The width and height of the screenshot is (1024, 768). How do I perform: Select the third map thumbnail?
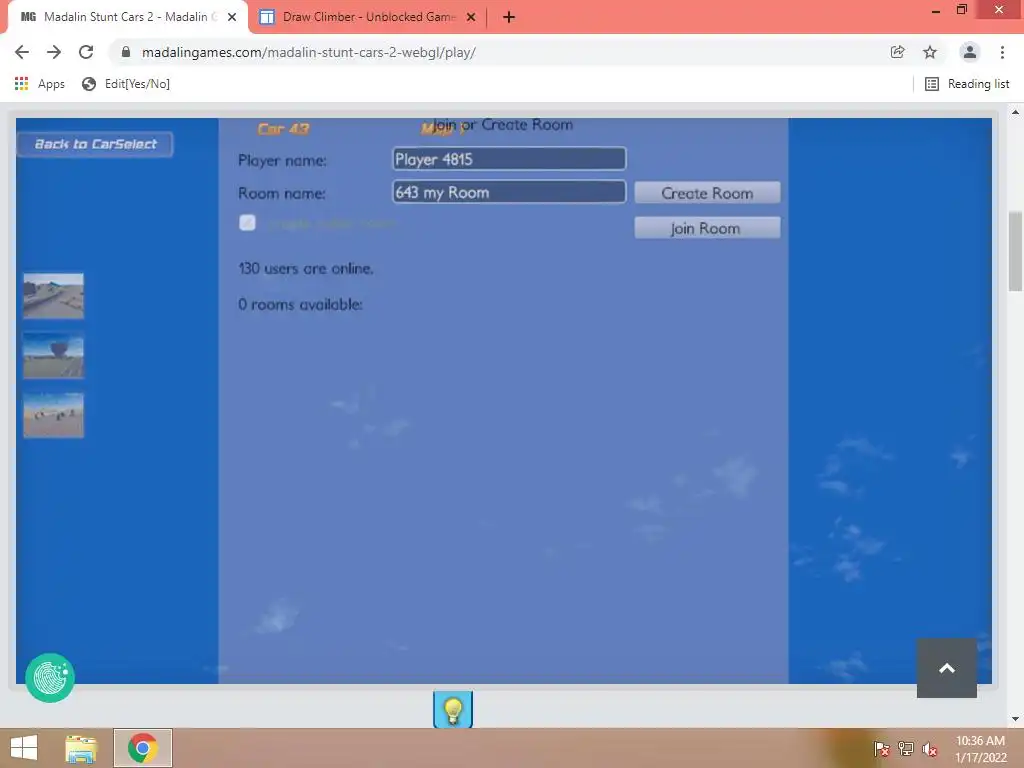click(x=54, y=415)
